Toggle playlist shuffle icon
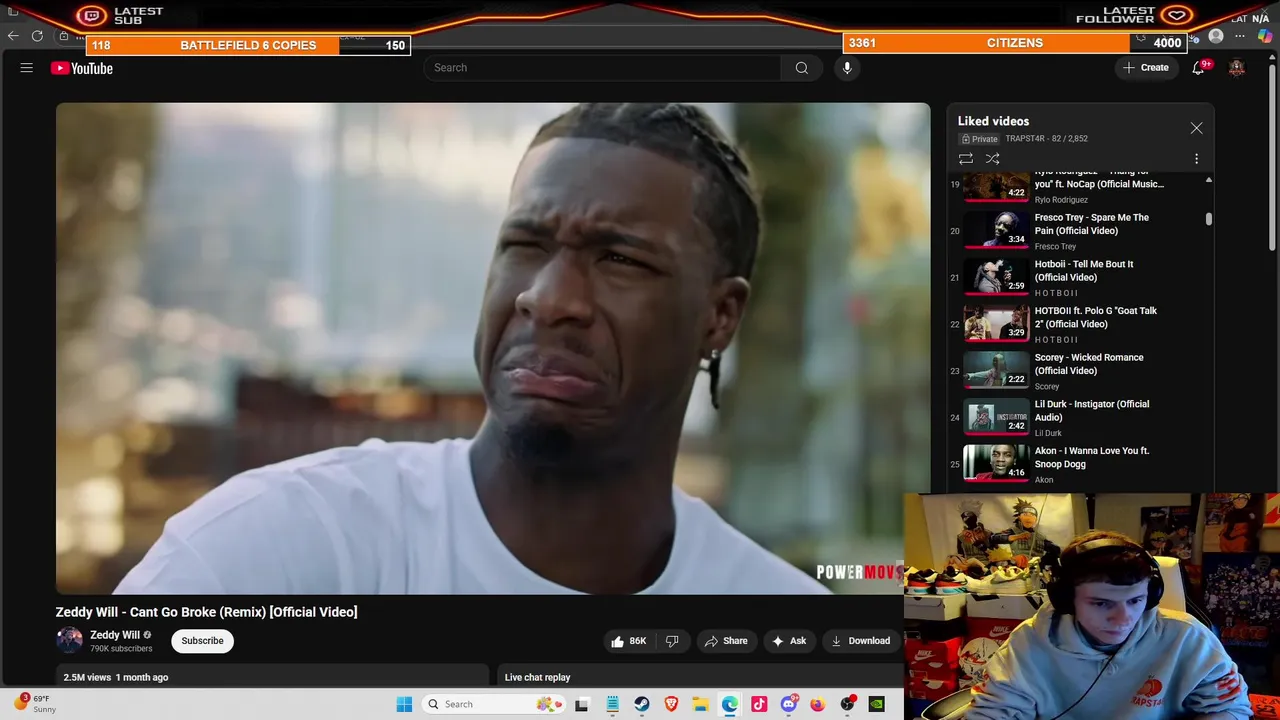 tap(993, 159)
